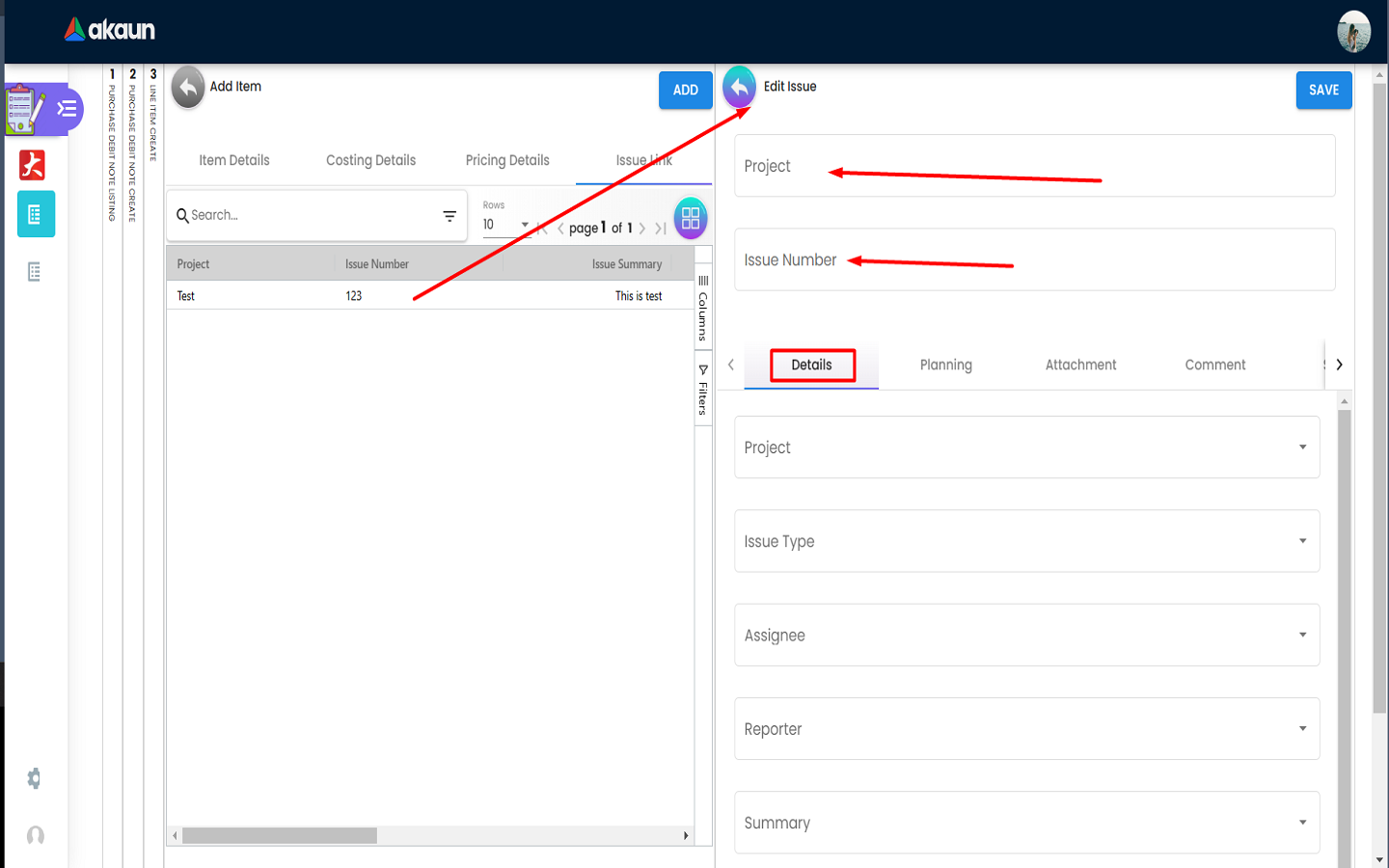
Task: Expand the Issue Type dropdown
Action: 1302,541
